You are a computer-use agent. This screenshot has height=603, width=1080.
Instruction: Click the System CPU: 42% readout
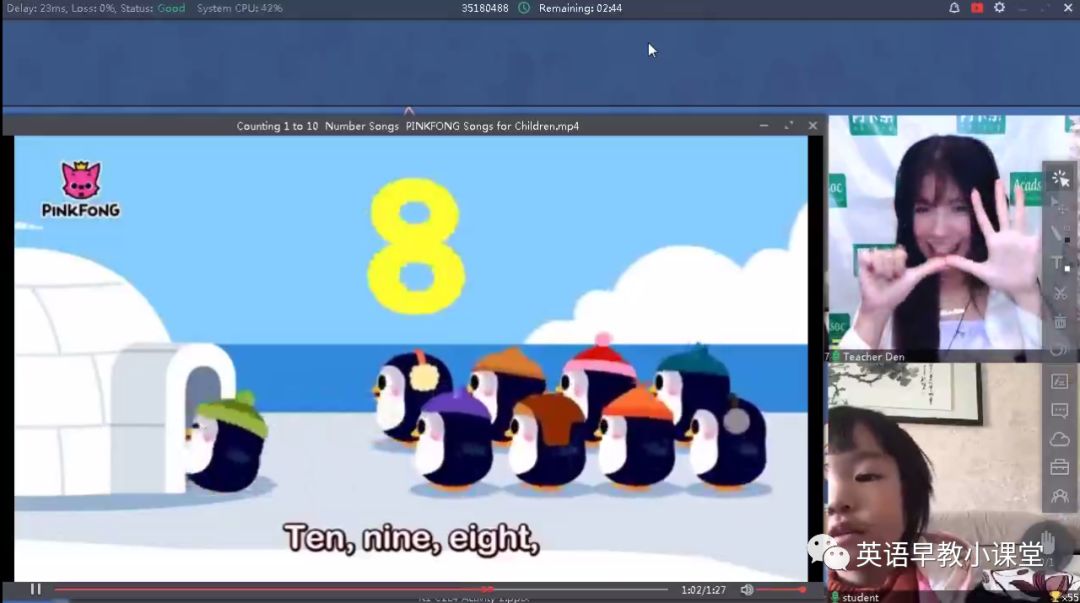pyautogui.click(x=240, y=8)
